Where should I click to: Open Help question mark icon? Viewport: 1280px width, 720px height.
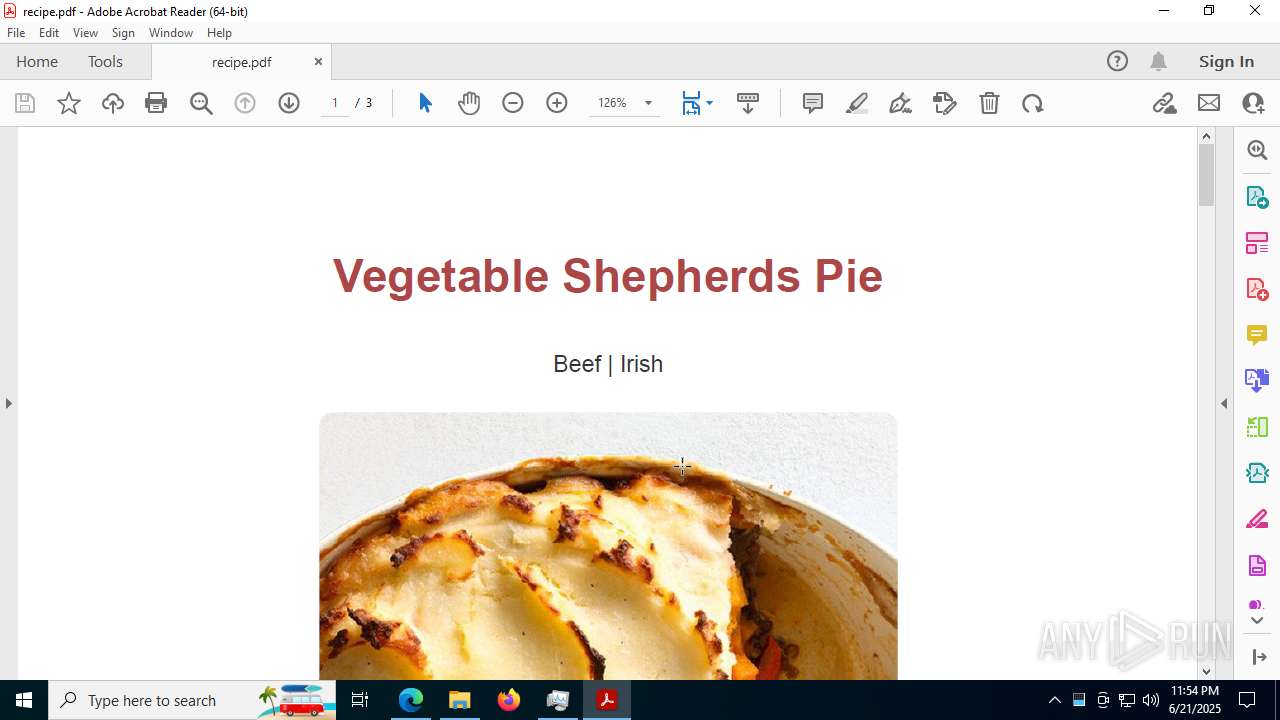(x=1117, y=61)
